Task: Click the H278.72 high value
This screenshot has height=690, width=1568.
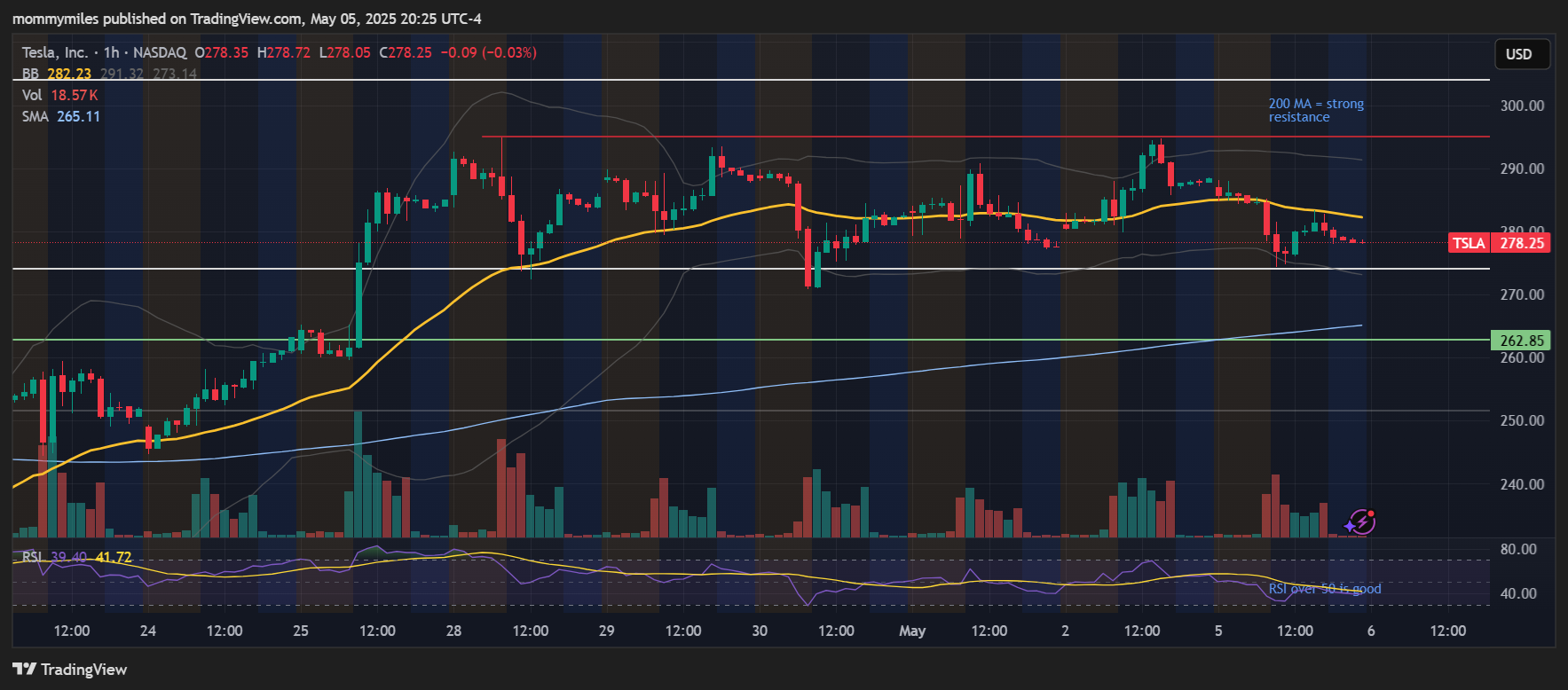Action: click(284, 52)
